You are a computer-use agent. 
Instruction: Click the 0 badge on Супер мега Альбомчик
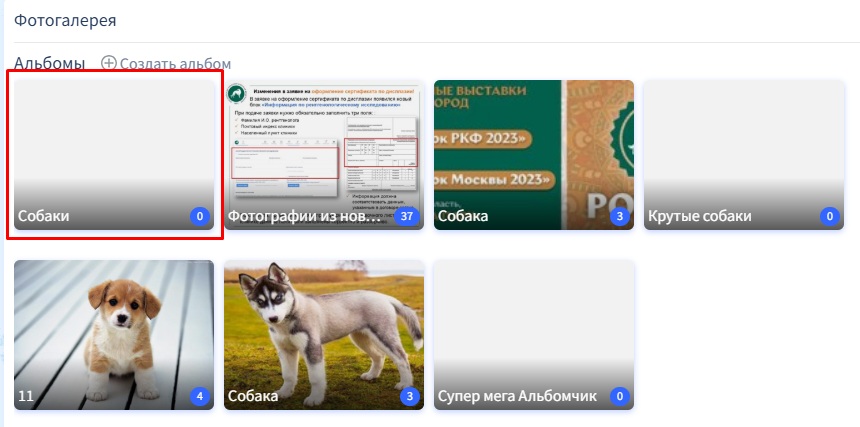tap(620, 396)
